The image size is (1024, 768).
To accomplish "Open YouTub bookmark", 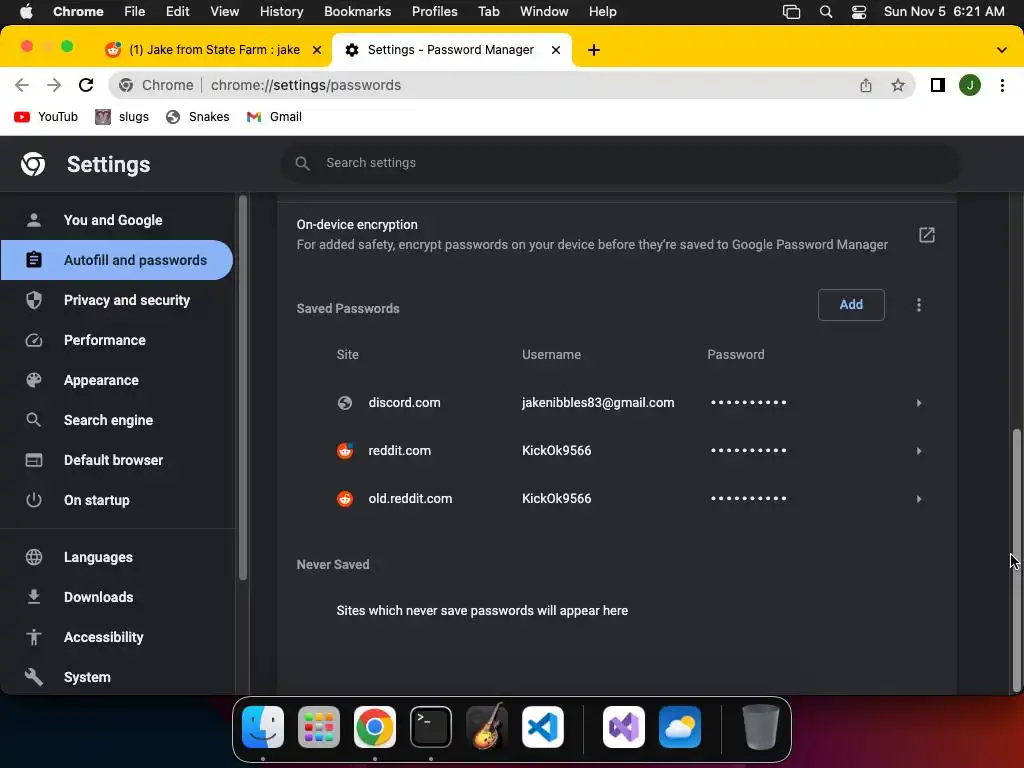I will tap(46, 117).
